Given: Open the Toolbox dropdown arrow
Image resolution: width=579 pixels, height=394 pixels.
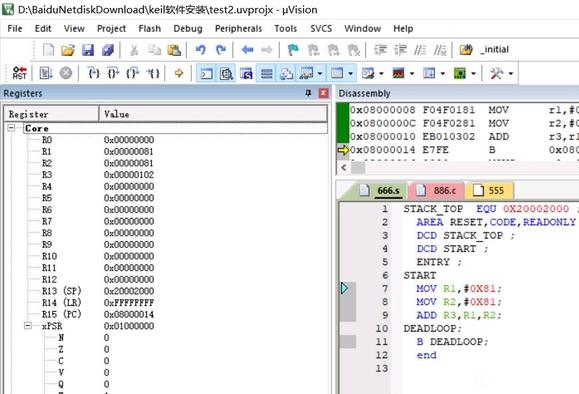Looking at the screenshot, I should pyautogui.click(x=511, y=73).
